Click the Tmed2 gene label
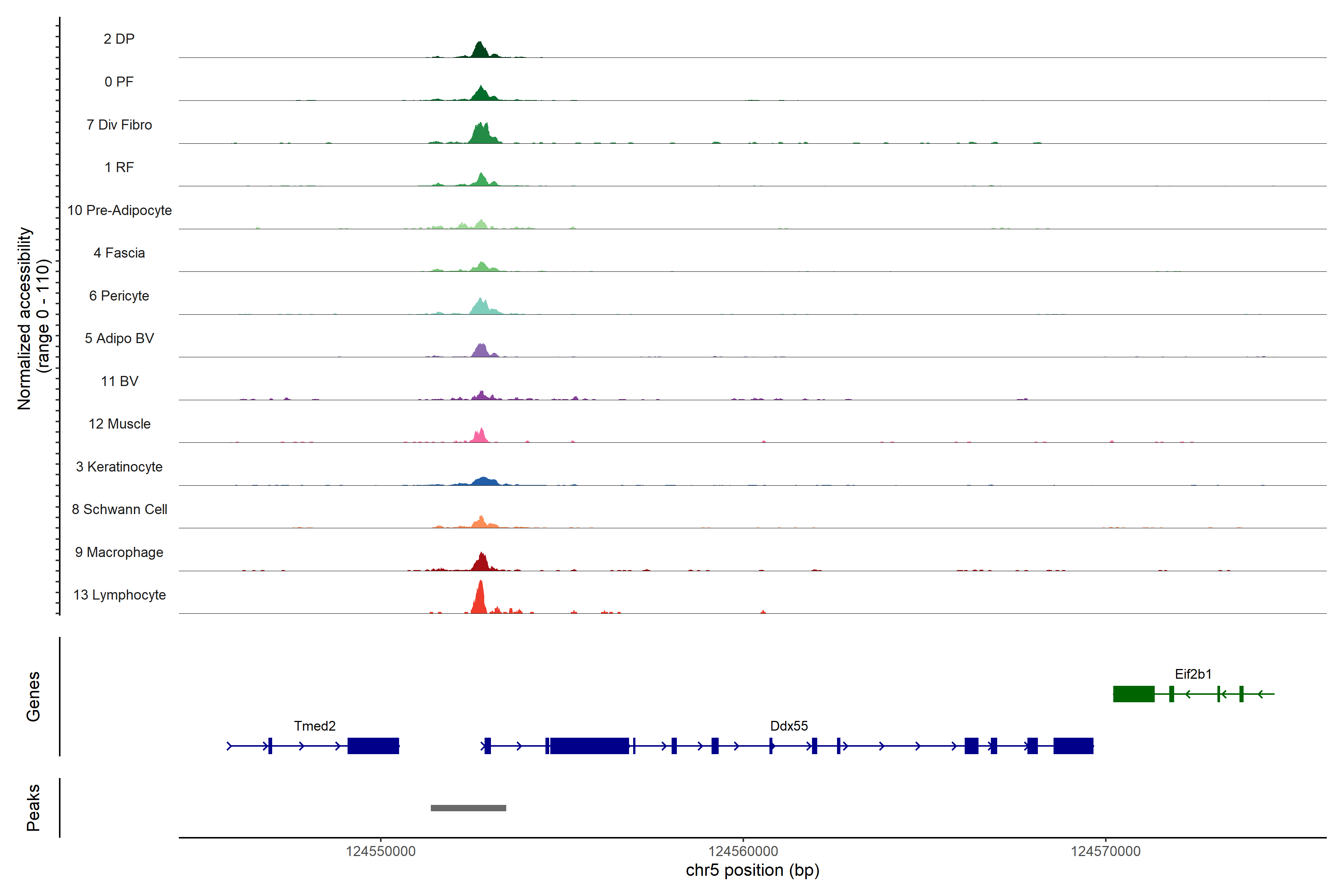This screenshot has width=1344, height=896. coord(314,726)
